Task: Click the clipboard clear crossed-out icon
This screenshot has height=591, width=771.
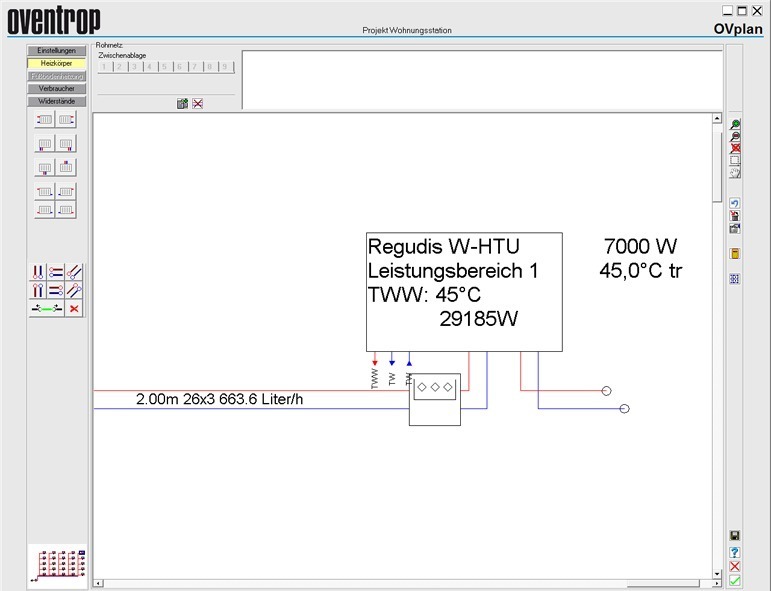Action: point(198,103)
